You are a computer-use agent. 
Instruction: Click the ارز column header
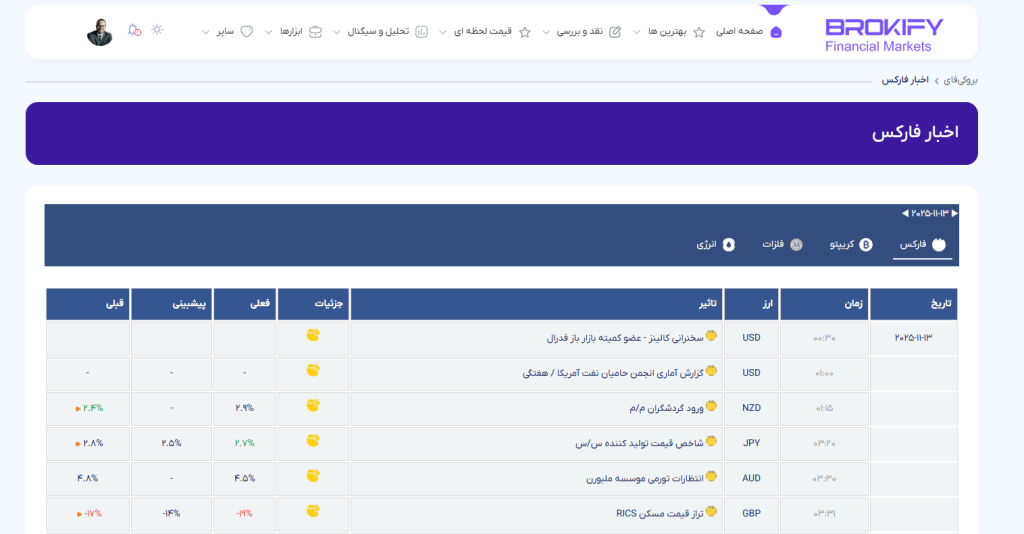(x=751, y=304)
